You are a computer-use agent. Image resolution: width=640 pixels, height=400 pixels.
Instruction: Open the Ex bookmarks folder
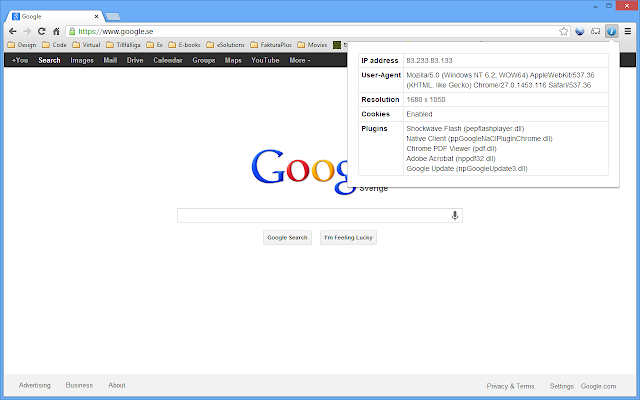tap(155, 45)
